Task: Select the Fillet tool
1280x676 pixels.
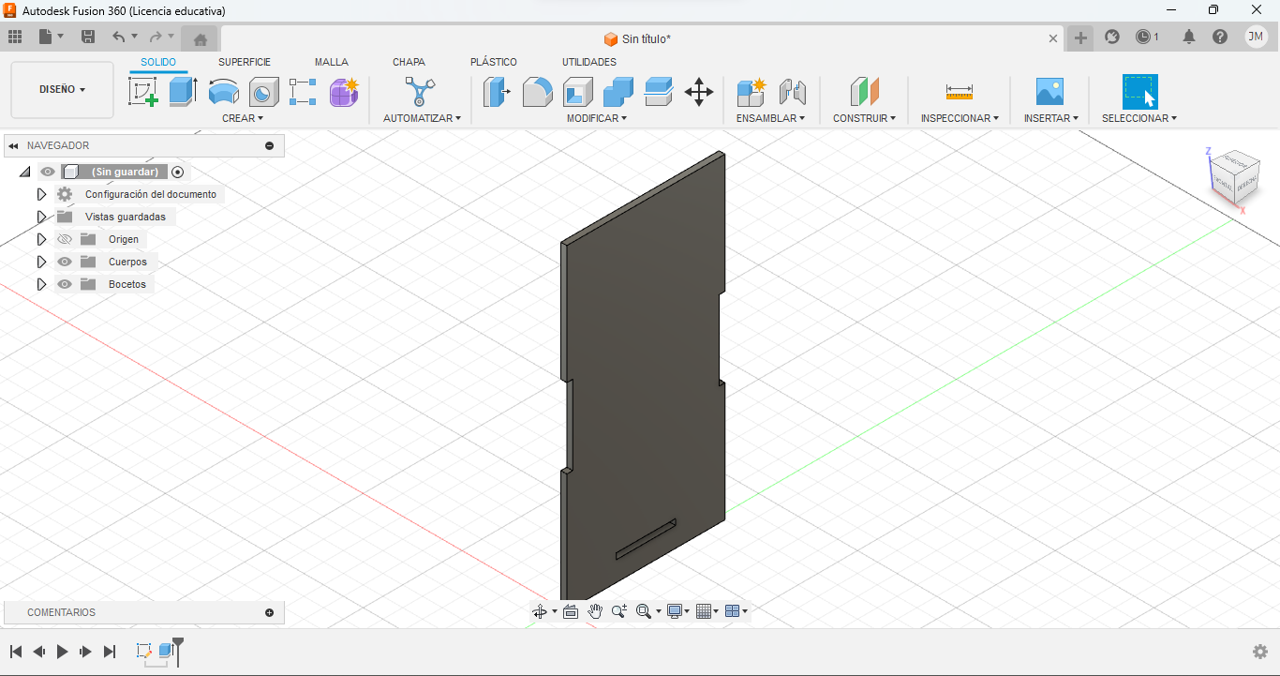Action: [538, 92]
